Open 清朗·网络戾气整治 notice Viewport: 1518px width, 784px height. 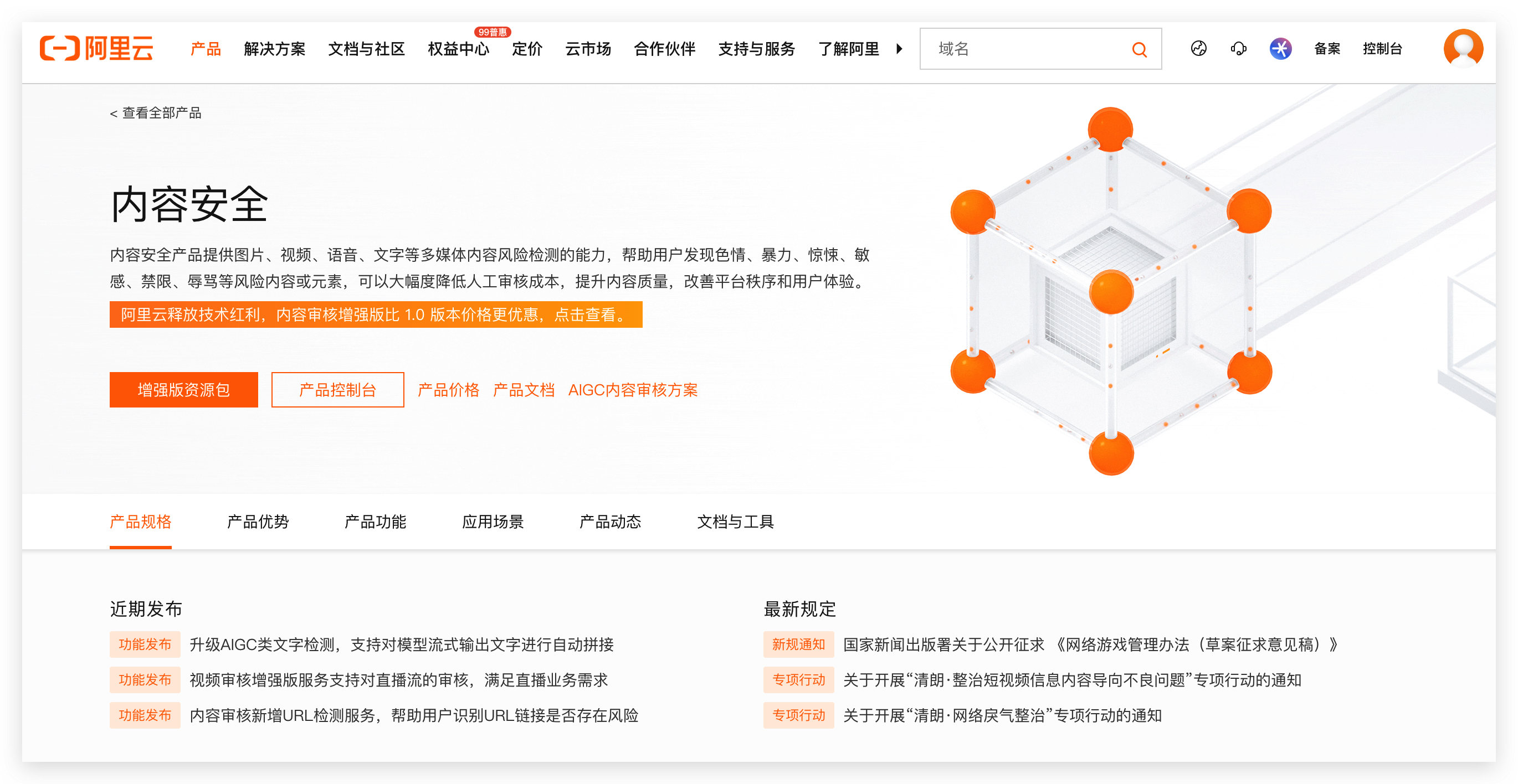(x=1002, y=715)
